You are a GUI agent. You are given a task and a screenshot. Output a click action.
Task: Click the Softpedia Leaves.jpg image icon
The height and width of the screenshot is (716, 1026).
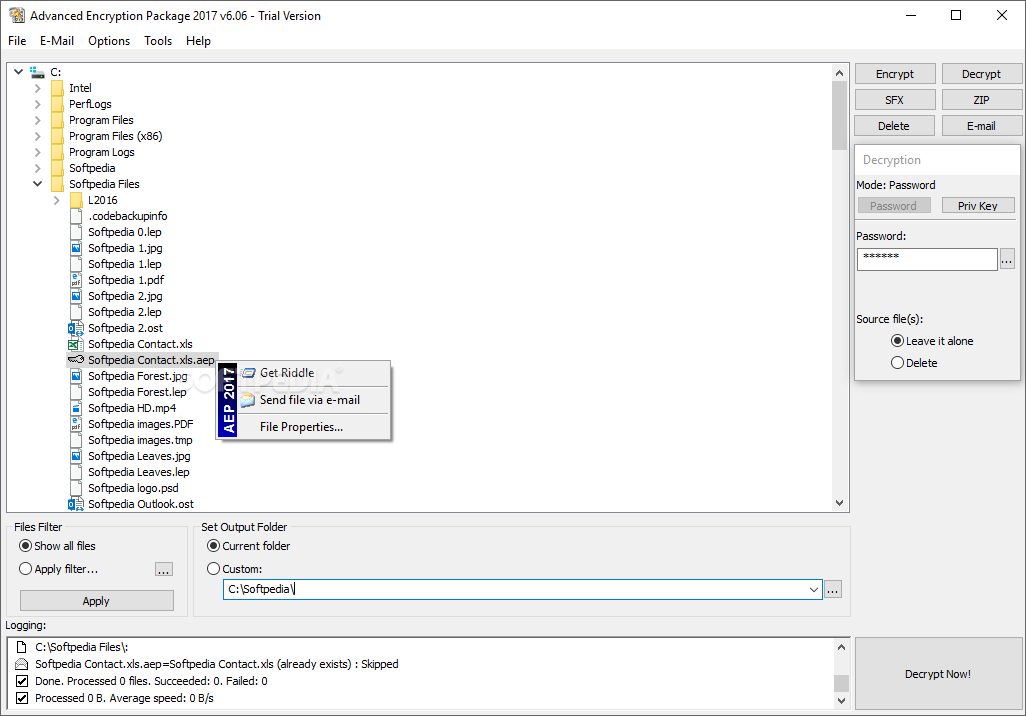click(x=76, y=456)
